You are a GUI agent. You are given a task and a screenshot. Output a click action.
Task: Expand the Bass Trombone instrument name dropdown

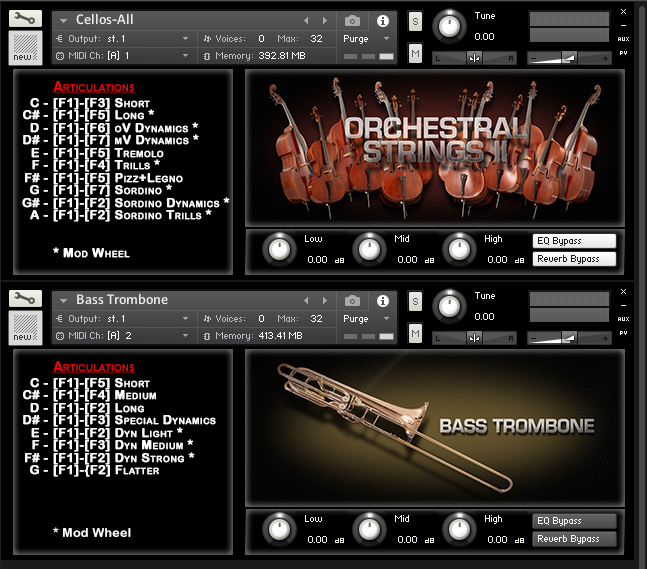click(x=63, y=301)
